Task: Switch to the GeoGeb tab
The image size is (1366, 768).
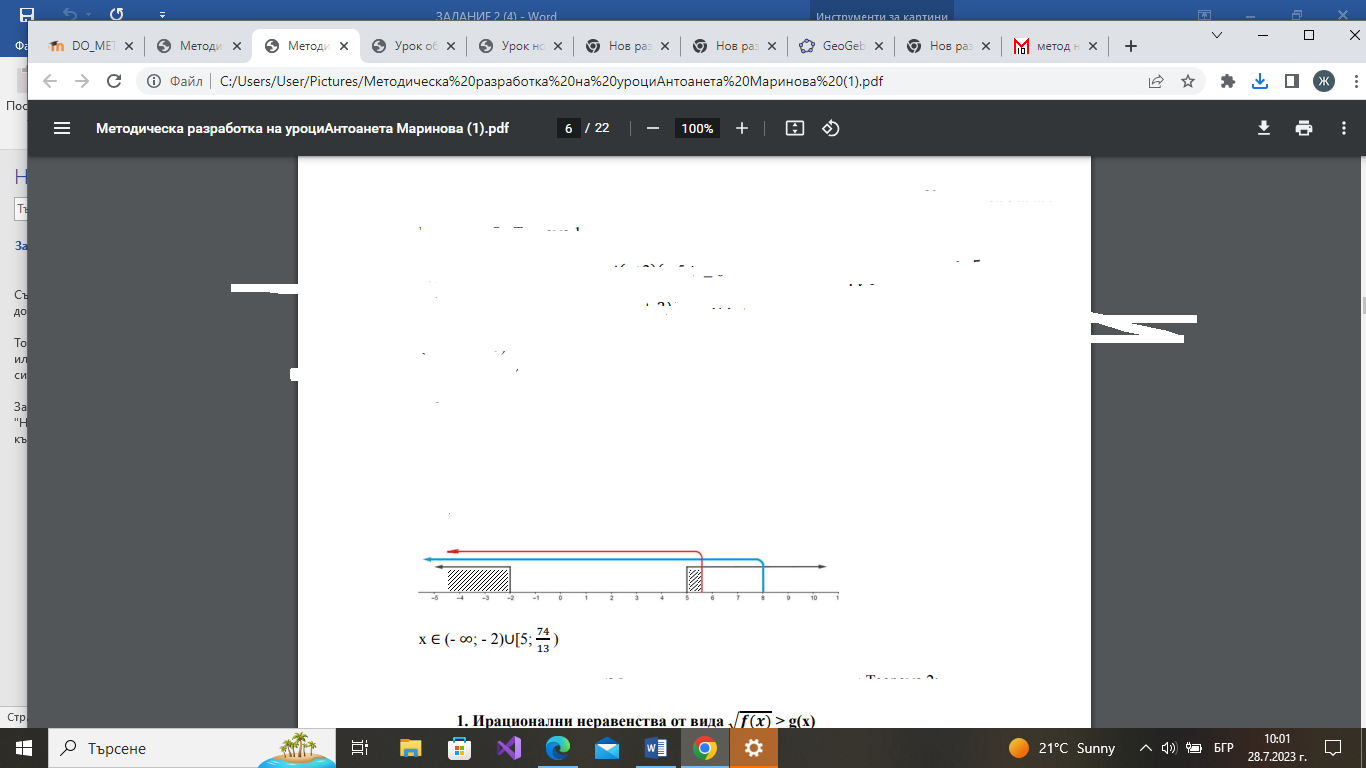Action: [841, 46]
